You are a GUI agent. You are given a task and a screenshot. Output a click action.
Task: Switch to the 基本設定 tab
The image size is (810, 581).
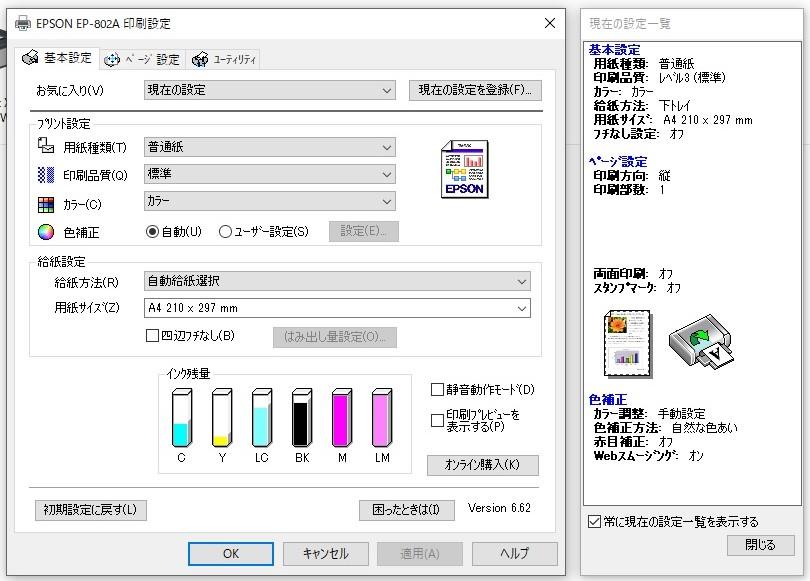(57, 58)
